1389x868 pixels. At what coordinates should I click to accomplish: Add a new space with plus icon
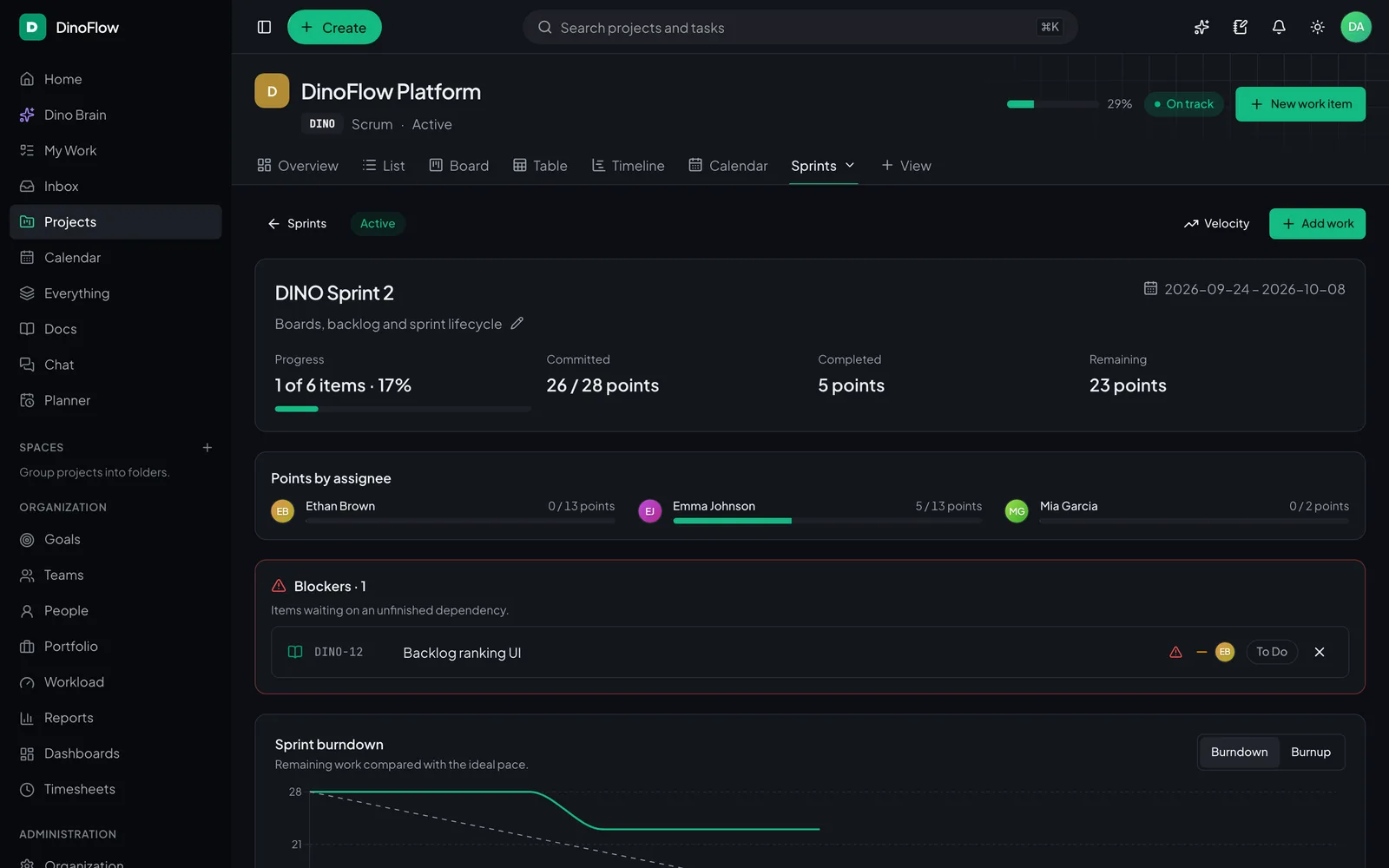pyautogui.click(x=207, y=447)
